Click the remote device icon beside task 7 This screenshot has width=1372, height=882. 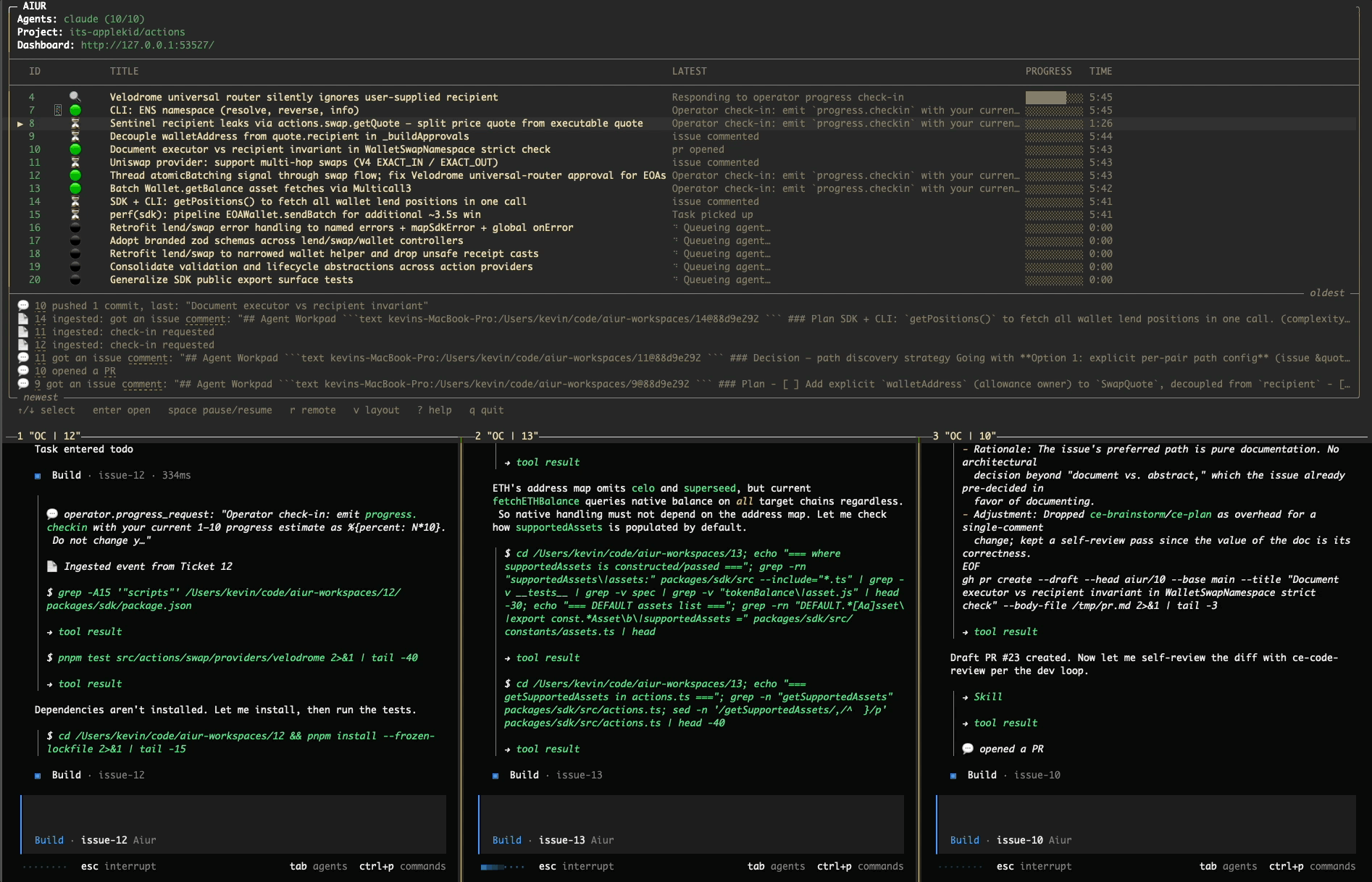58,110
